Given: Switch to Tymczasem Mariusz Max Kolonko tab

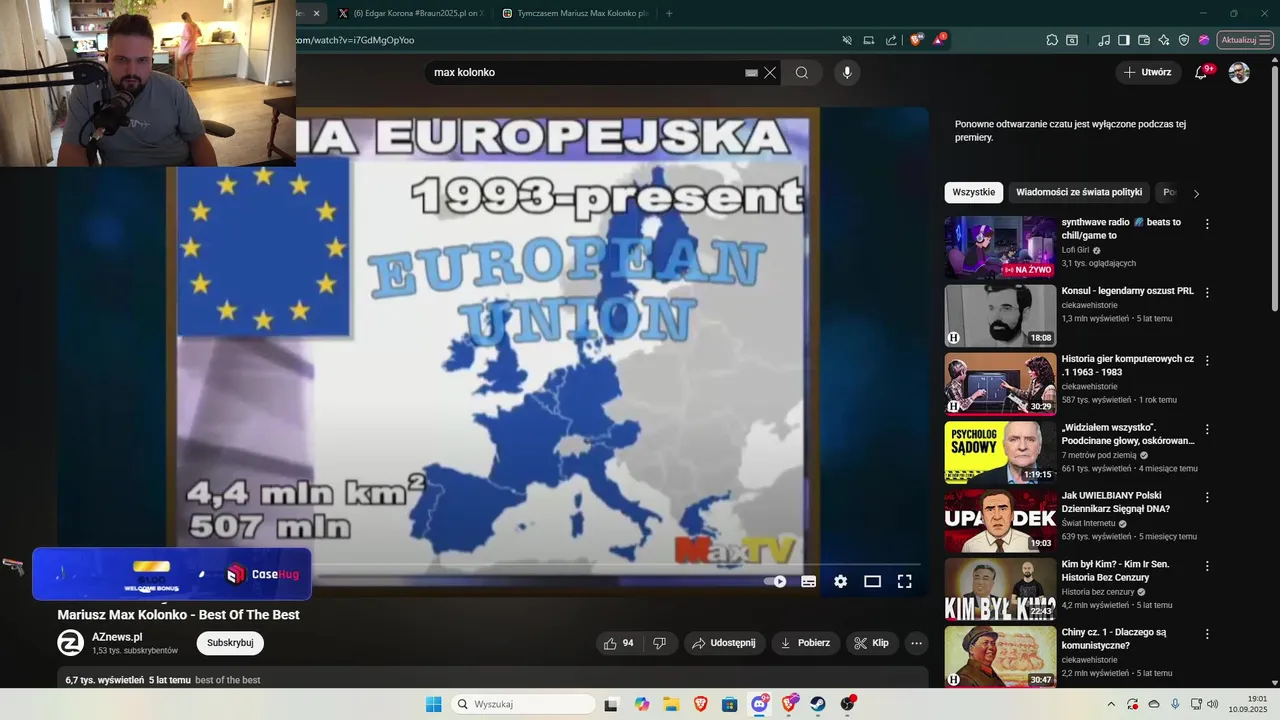Looking at the screenshot, I should (x=575, y=13).
